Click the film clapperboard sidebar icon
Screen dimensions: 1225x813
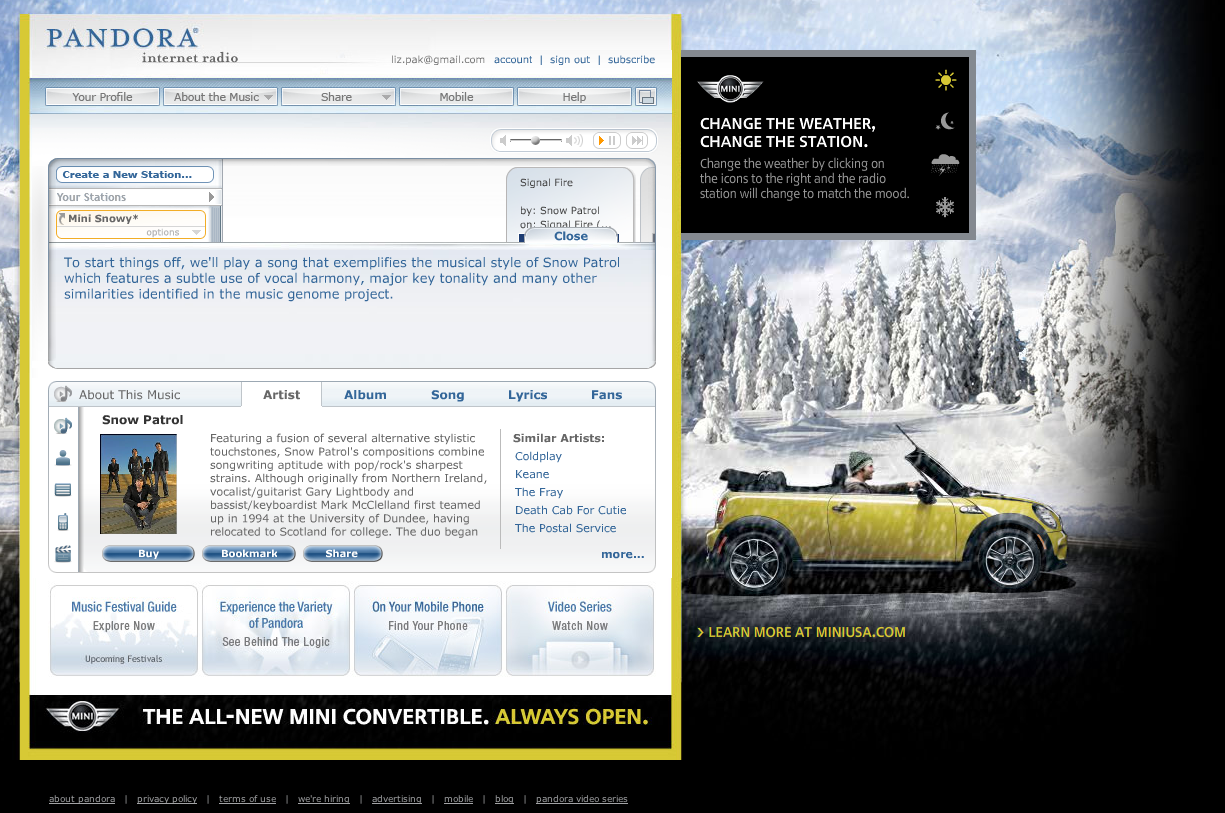(63, 553)
